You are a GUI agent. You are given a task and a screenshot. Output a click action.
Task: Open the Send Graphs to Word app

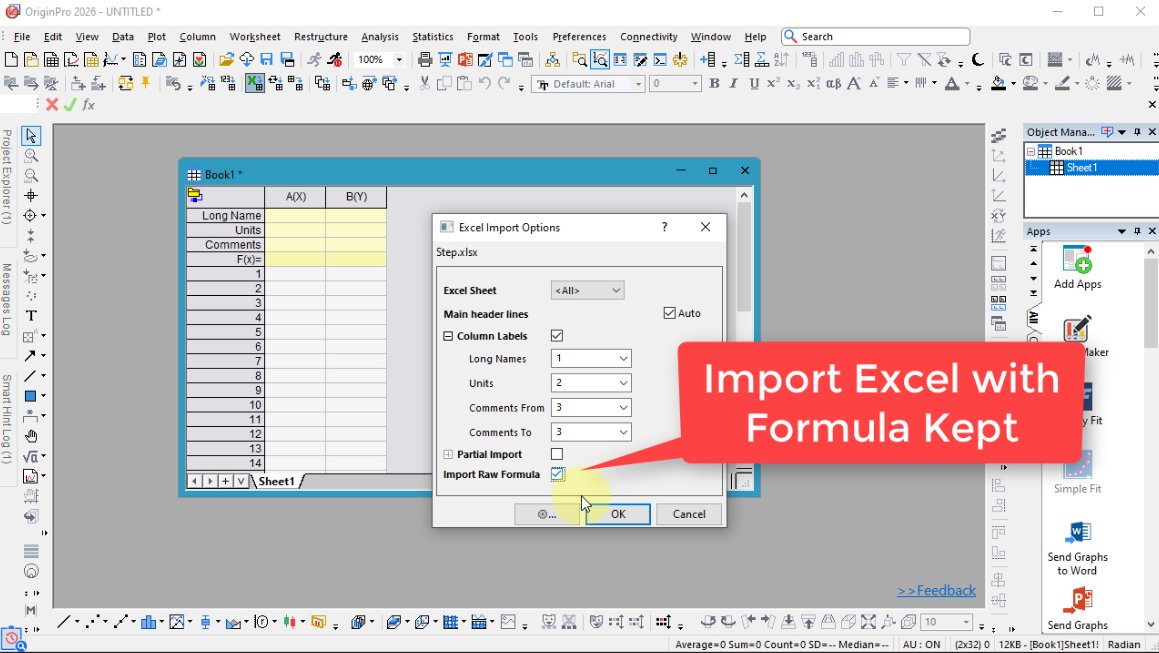point(1077,548)
